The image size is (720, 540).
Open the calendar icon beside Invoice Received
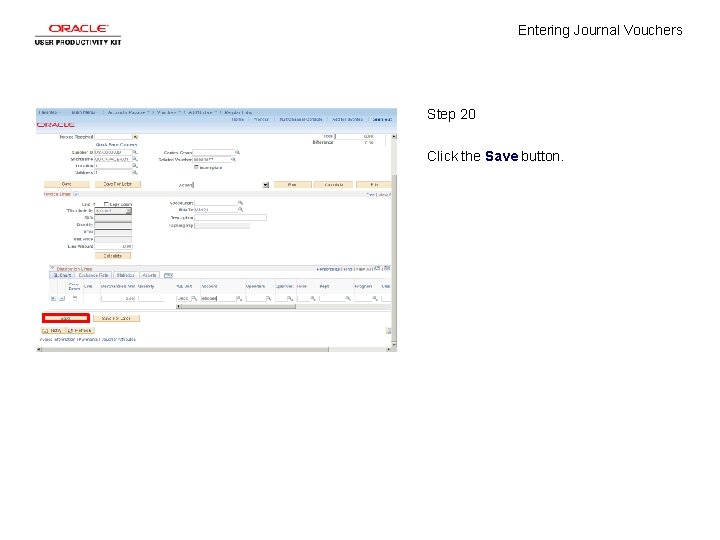click(135, 137)
